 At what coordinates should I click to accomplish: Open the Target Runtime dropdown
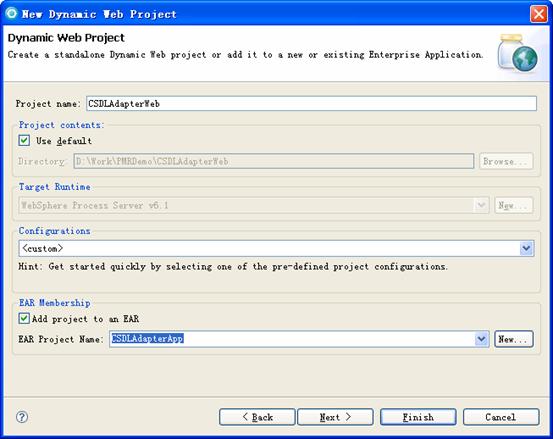pyautogui.click(x=481, y=205)
